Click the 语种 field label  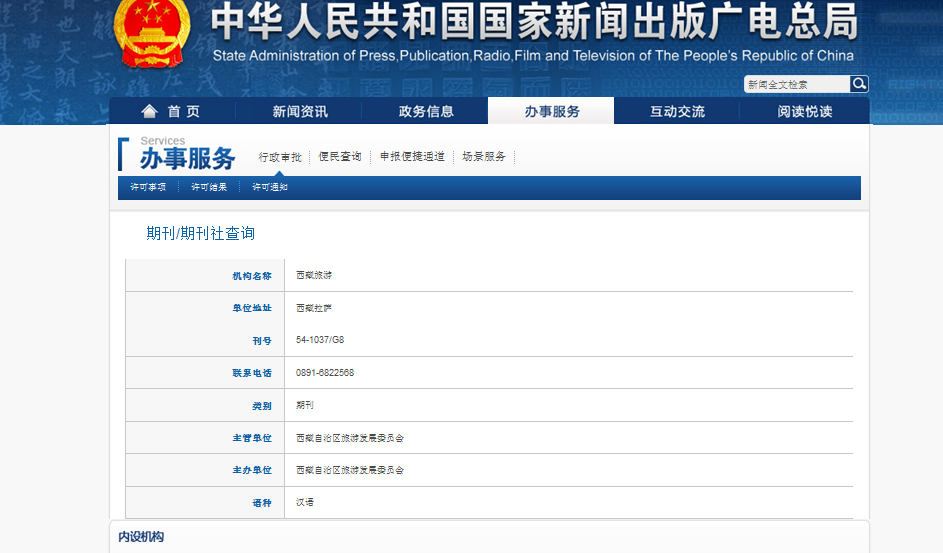[262, 503]
